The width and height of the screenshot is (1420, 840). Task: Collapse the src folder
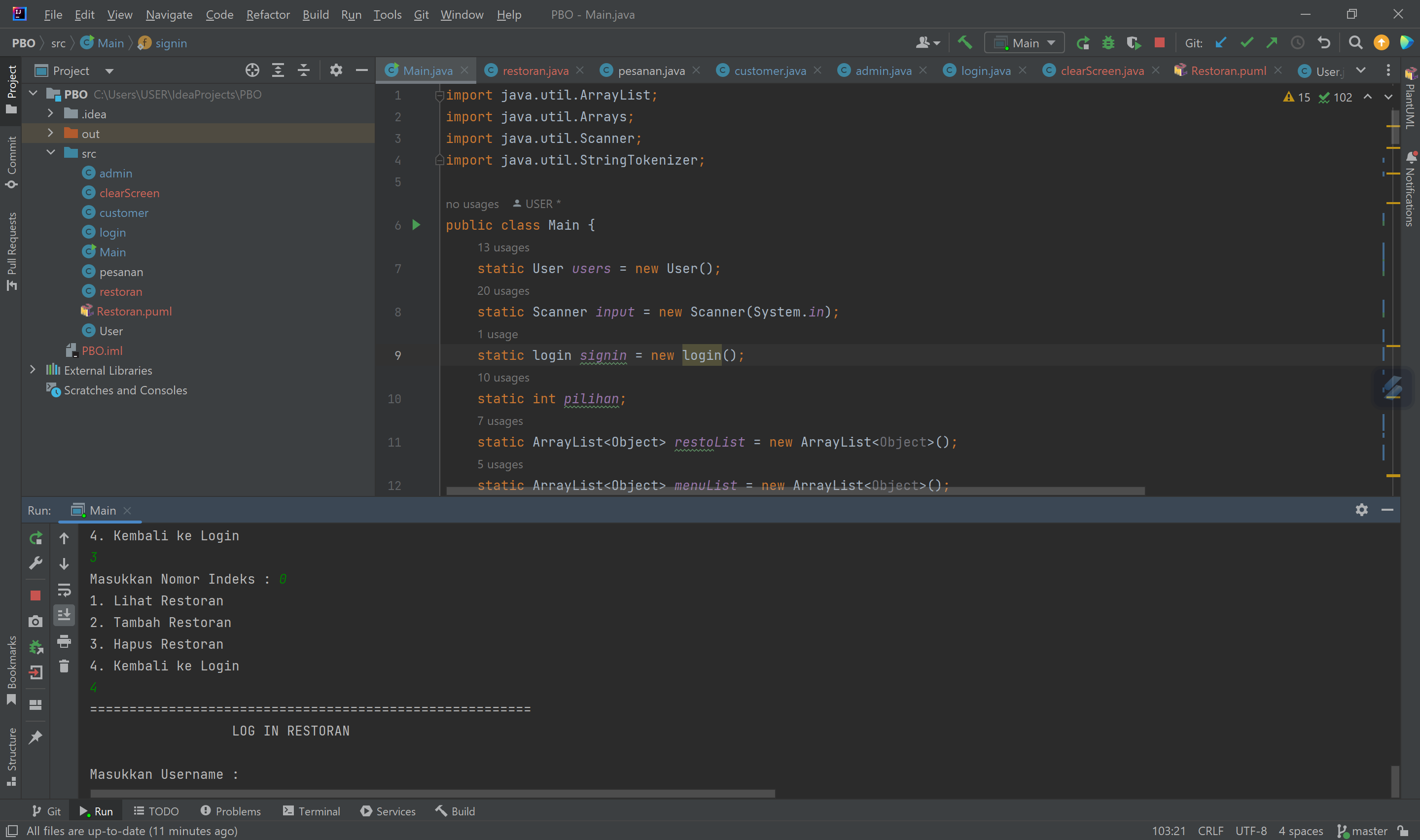[x=50, y=153]
